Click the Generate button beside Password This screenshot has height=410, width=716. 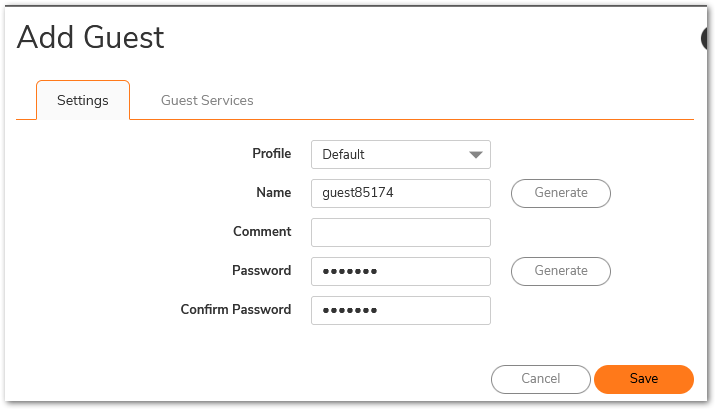560,270
